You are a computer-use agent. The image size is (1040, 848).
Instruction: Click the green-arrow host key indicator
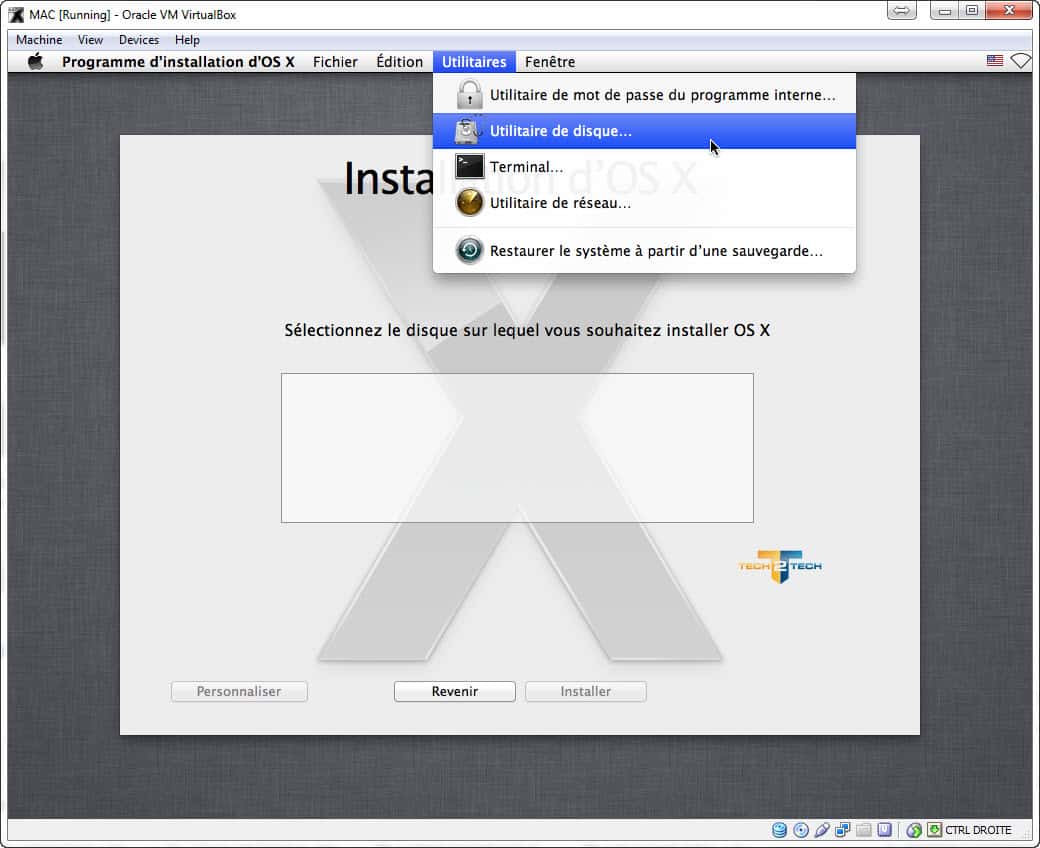pos(935,829)
